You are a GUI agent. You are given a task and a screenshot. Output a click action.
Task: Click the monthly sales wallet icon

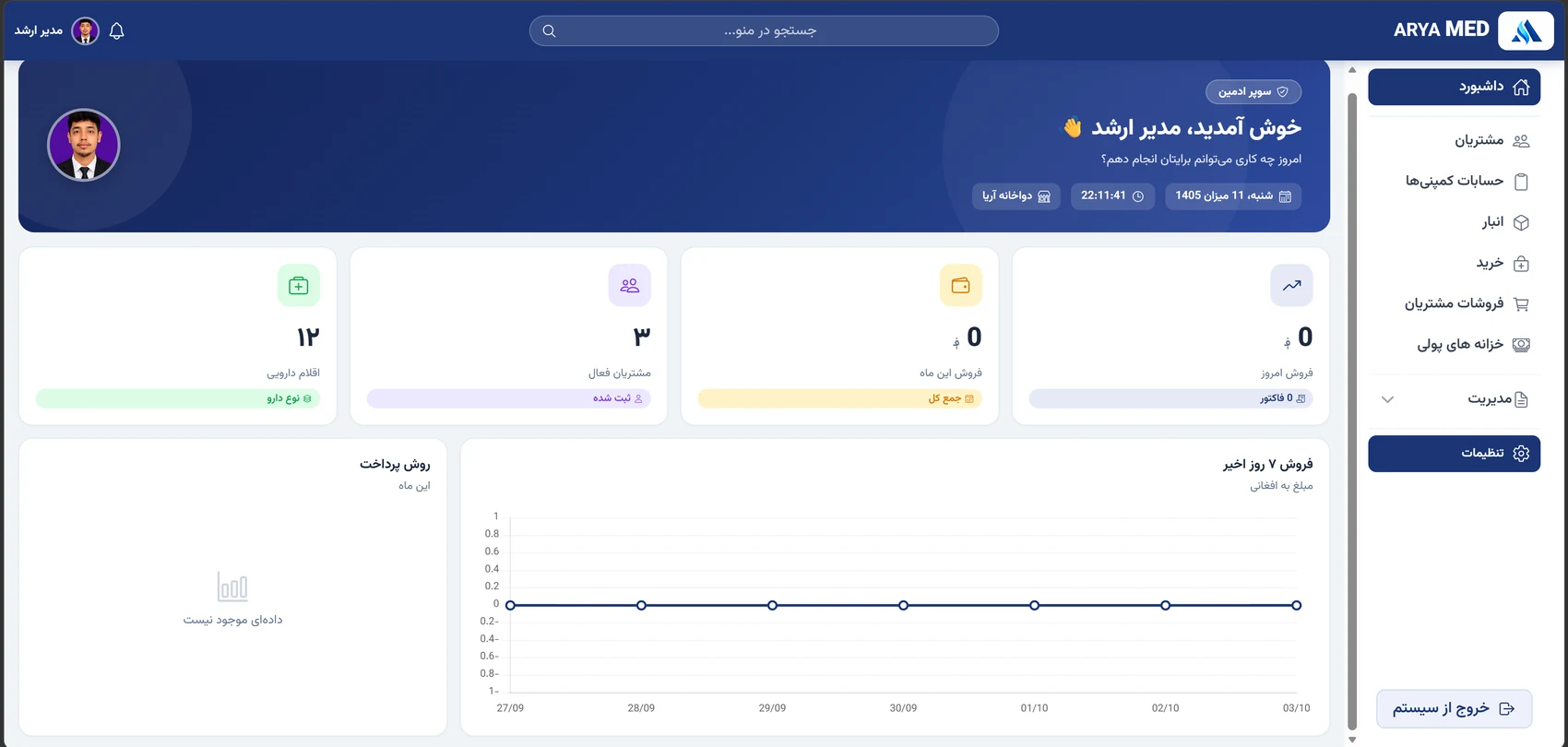(960, 285)
